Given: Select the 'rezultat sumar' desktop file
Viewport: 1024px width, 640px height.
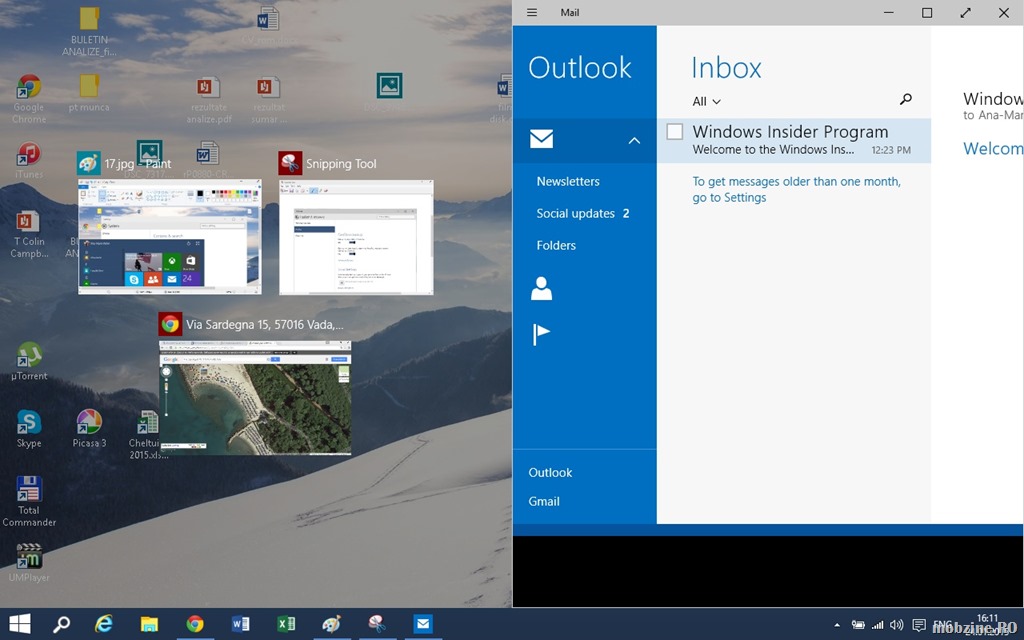Looking at the screenshot, I should coord(268,99).
